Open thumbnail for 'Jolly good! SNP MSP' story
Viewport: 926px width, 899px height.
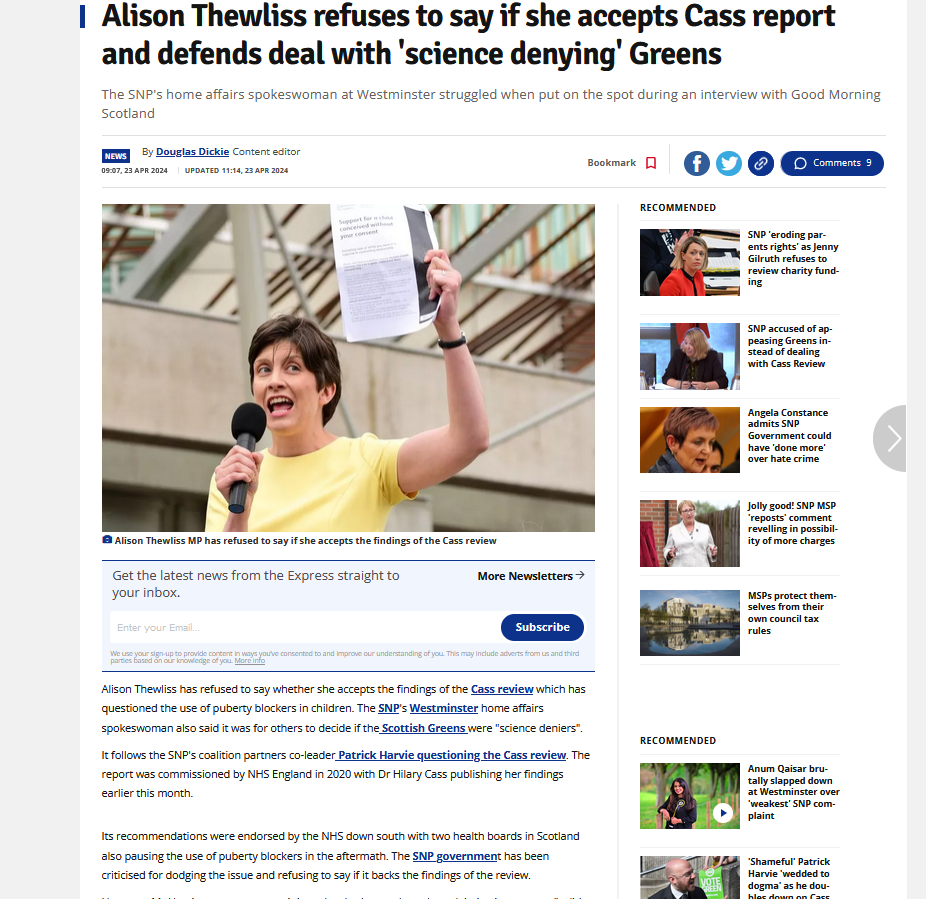pyautogui.click(x=690, y=533)
